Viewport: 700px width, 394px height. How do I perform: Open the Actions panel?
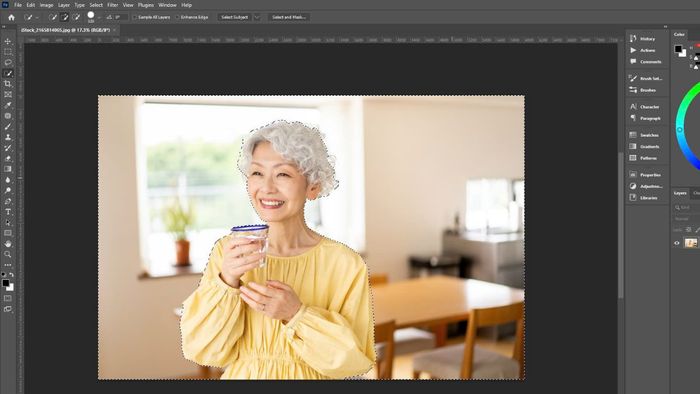(647, 50)
